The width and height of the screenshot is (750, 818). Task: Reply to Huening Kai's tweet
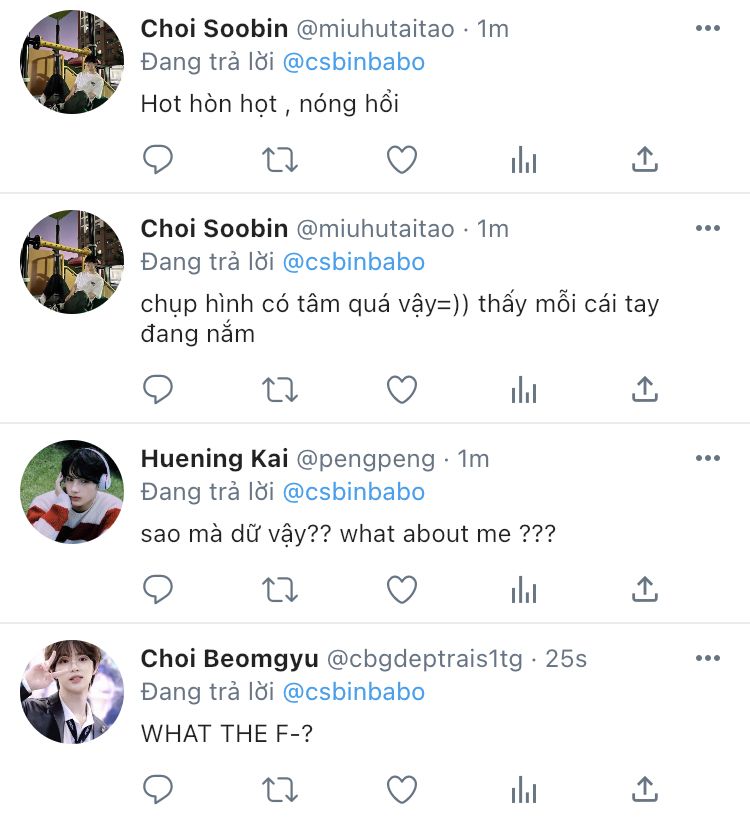tap(158, 589)
